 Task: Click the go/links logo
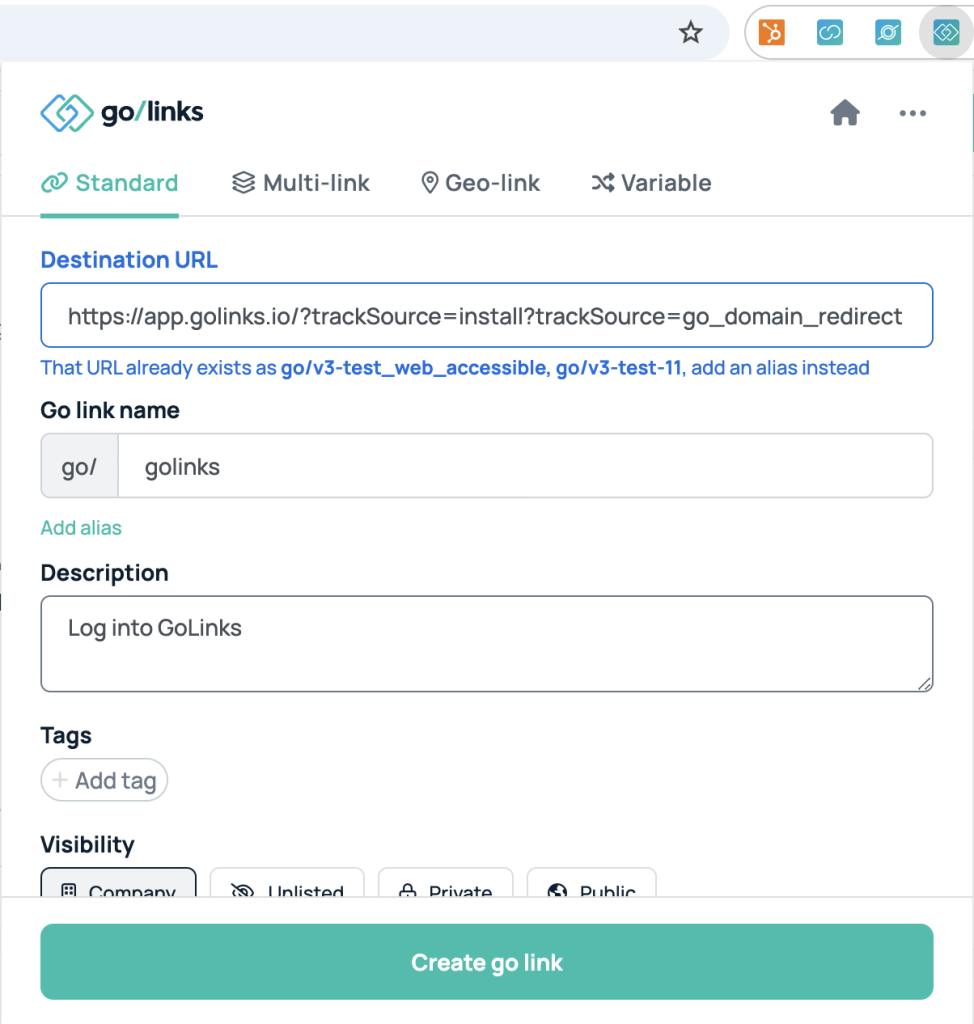tap(120, 112)
